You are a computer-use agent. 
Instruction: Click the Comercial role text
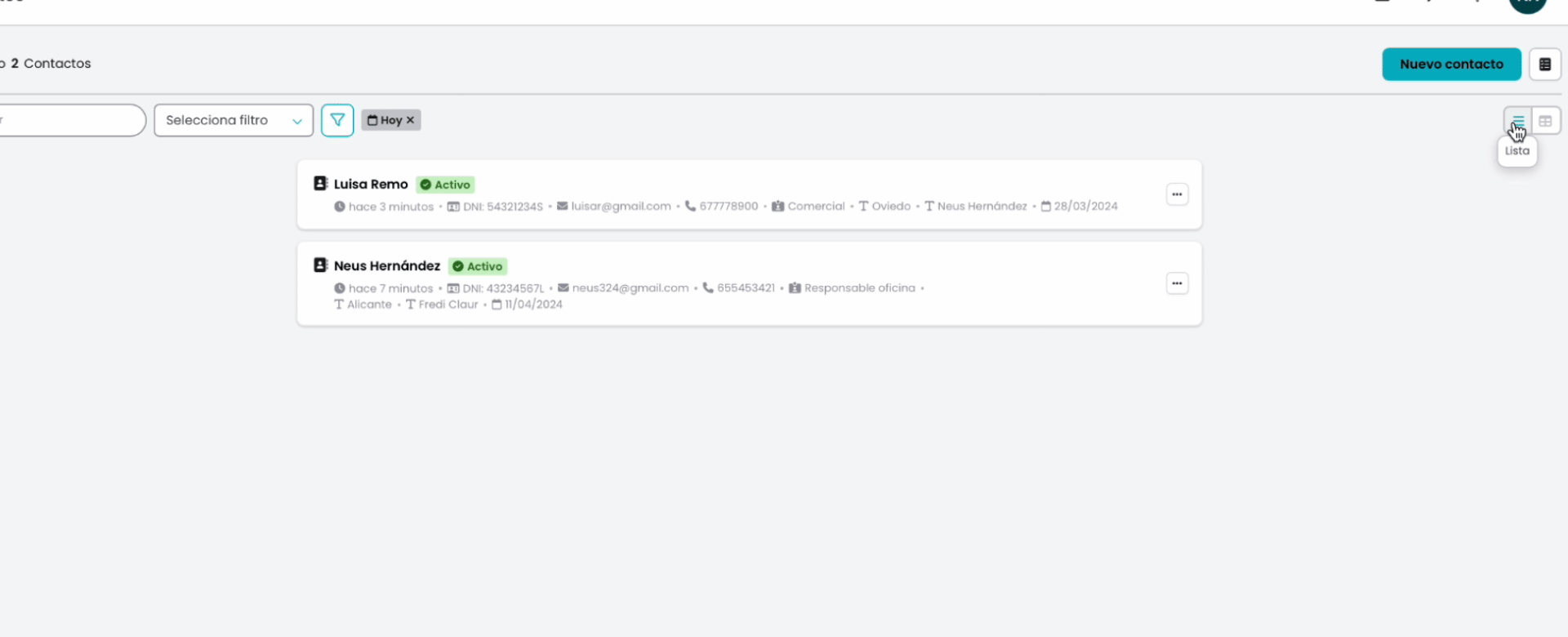click(816, 207)
